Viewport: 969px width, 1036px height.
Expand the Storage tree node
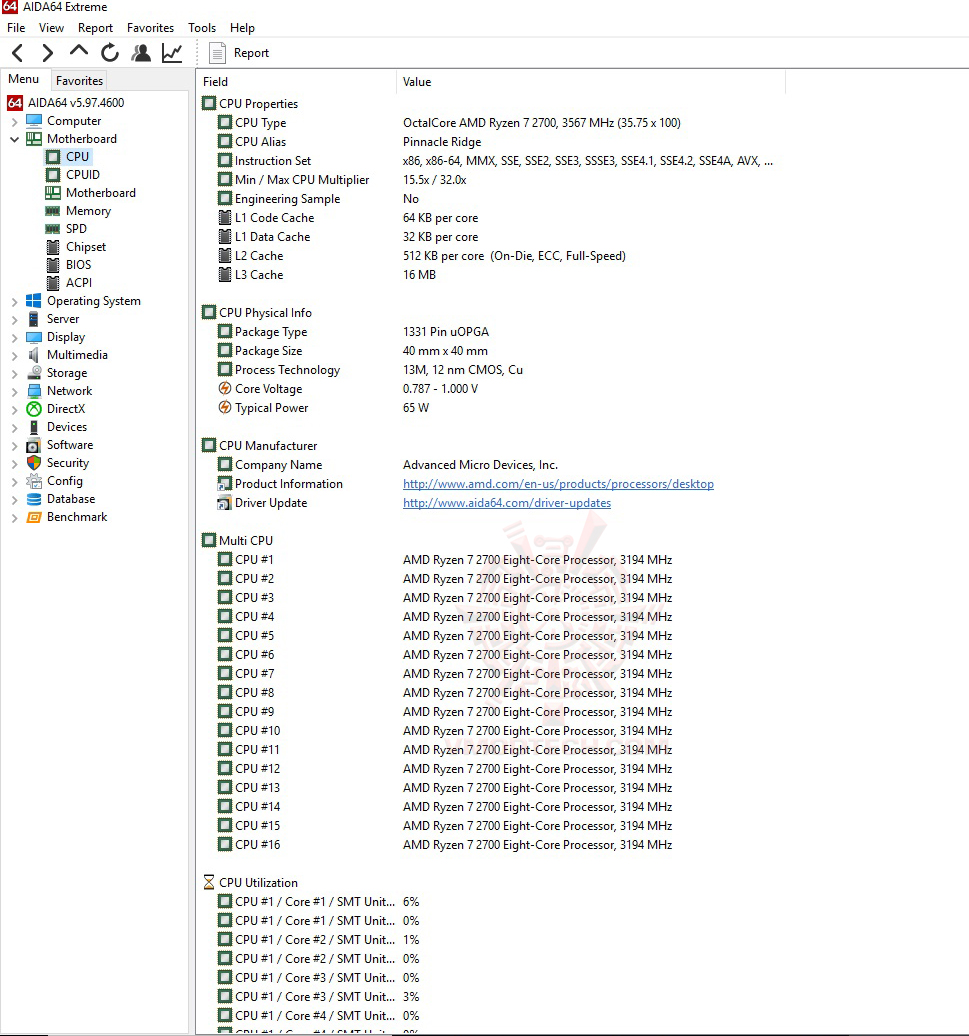tap(15, 373)
